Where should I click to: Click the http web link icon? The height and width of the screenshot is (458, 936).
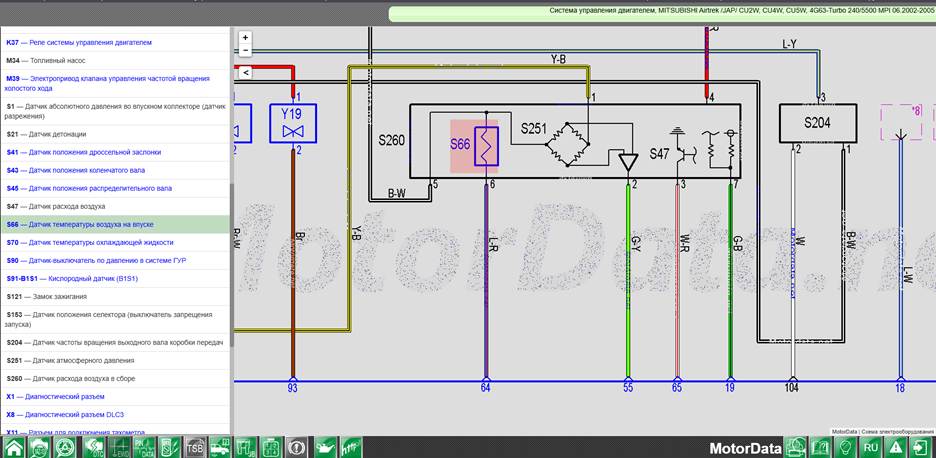352,447
